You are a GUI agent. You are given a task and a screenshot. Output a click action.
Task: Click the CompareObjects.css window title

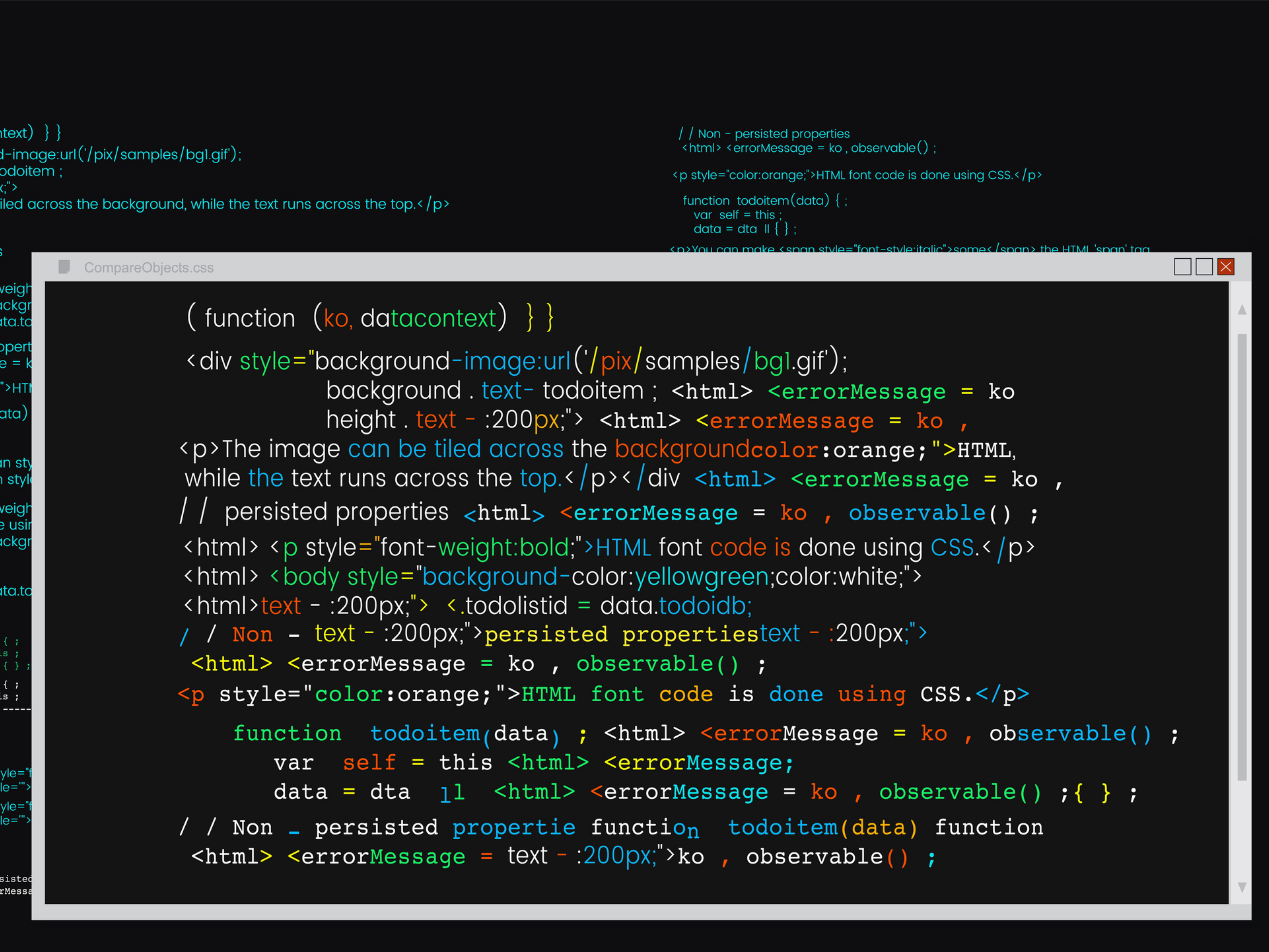[x=149, y=268]
